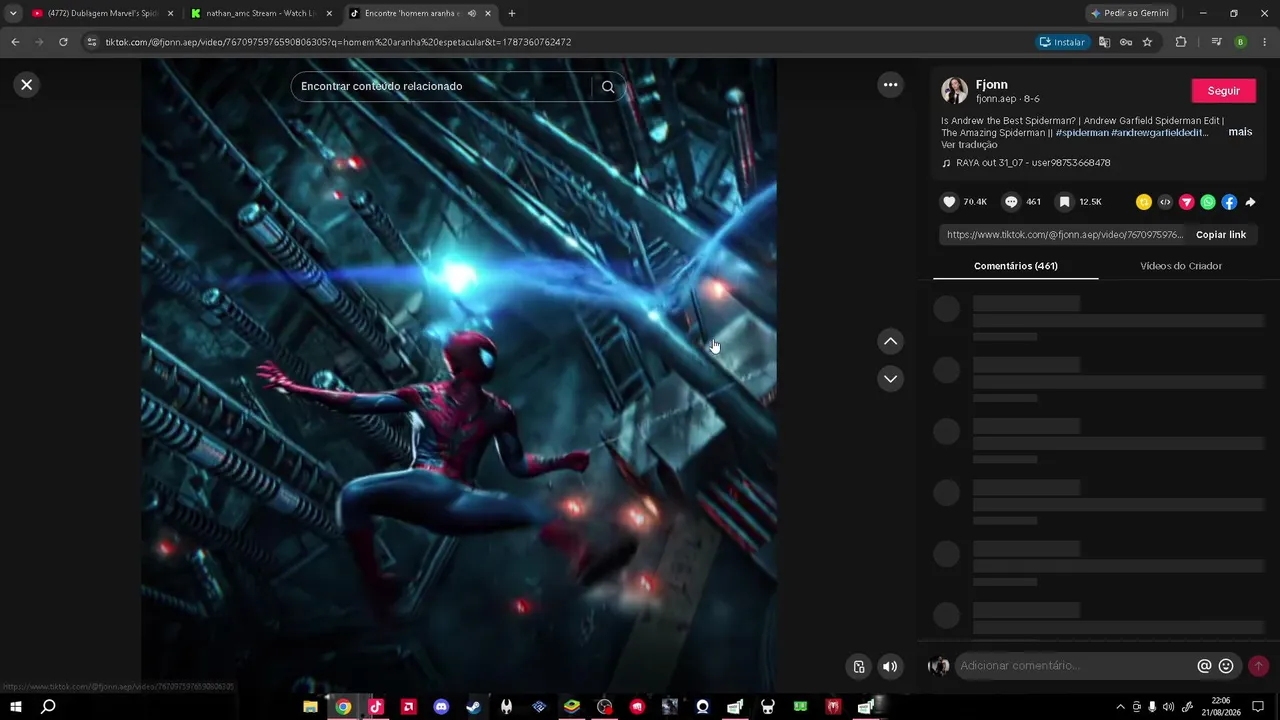Screen dimensions: 1280x720
Task: Expand description with 'mais'
Action: pyautogui.click(x=1240, y=132)
